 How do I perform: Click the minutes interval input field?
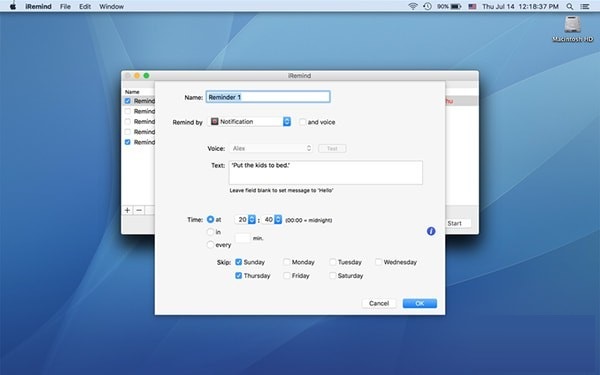243,238
